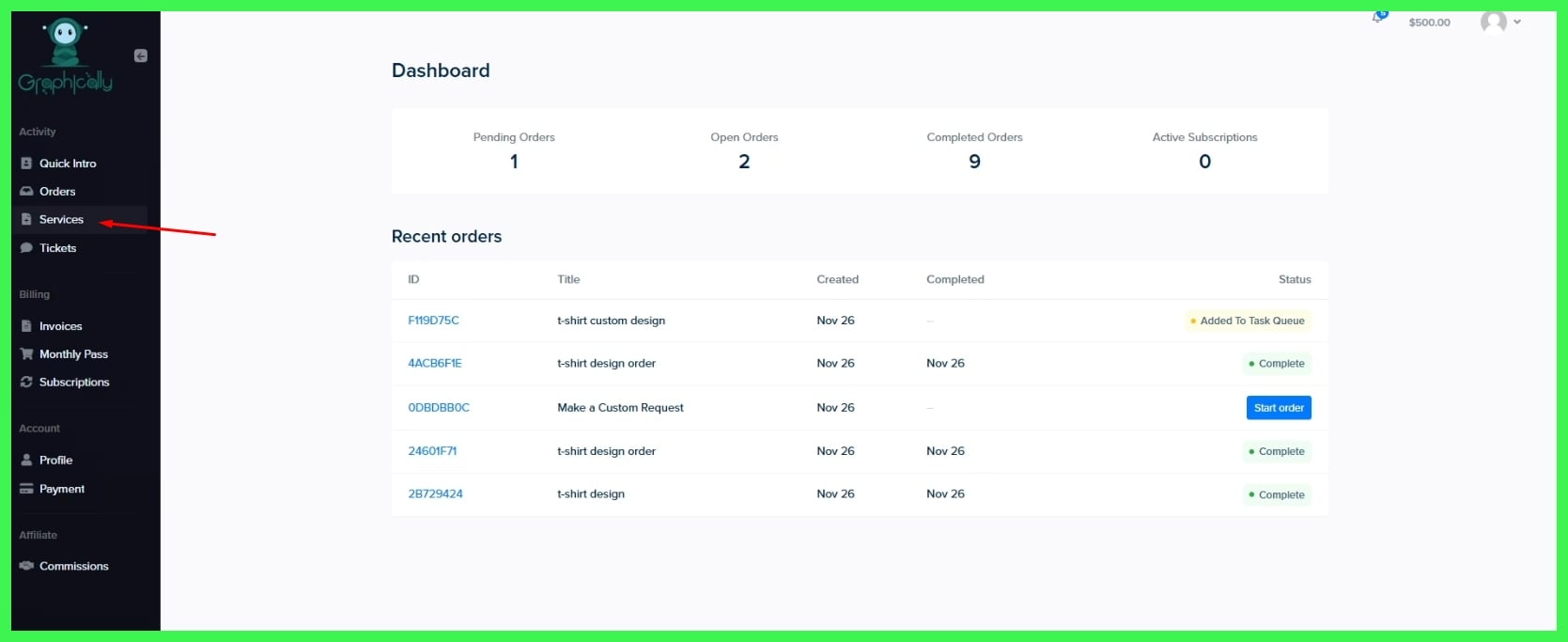Open order 2B729424 link
Viewport: 1568px width, 642px height.
pos(435,493)
